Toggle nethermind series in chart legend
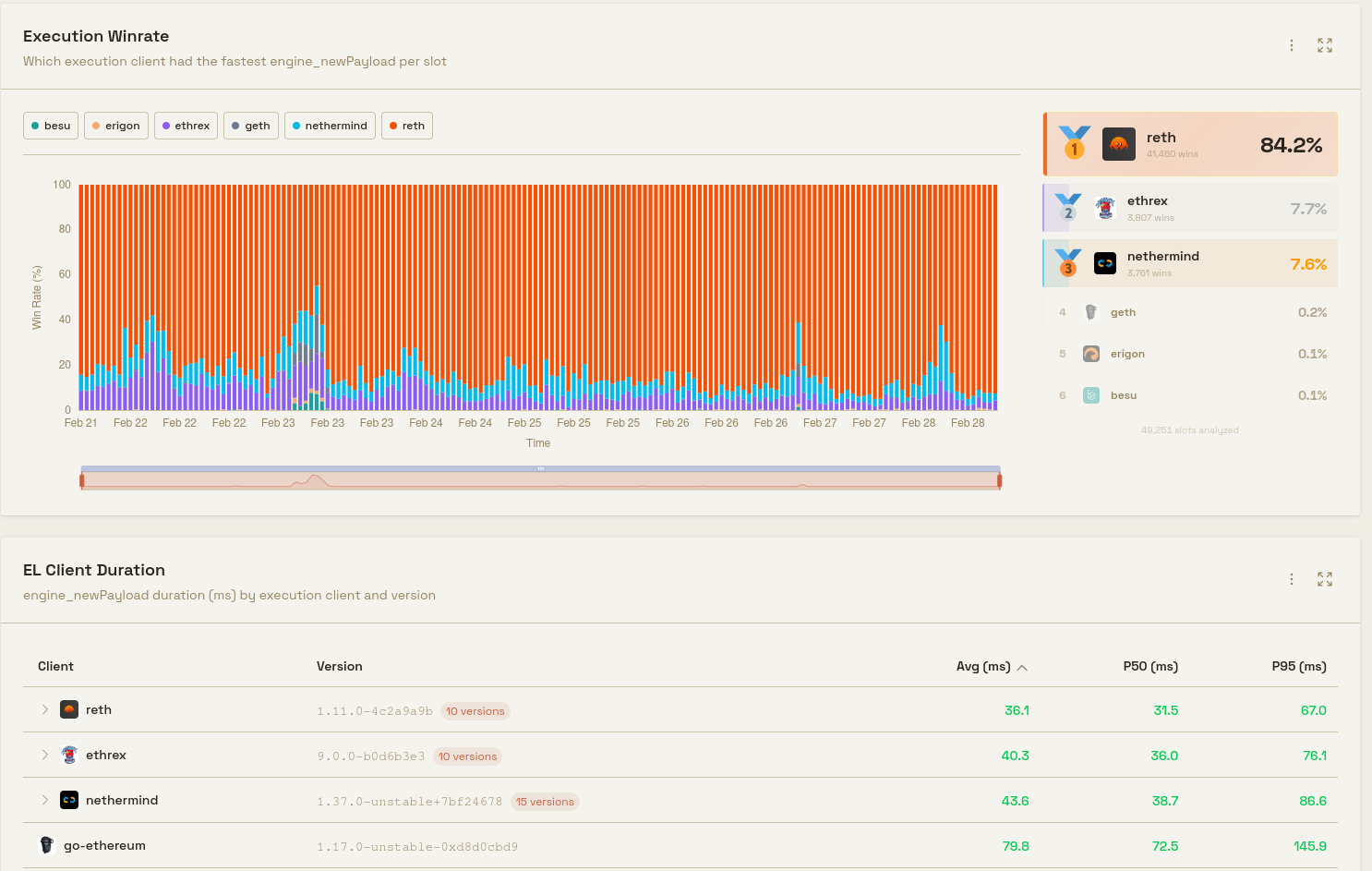Screen dimensions: 1372x871 [x=330, y=126]
